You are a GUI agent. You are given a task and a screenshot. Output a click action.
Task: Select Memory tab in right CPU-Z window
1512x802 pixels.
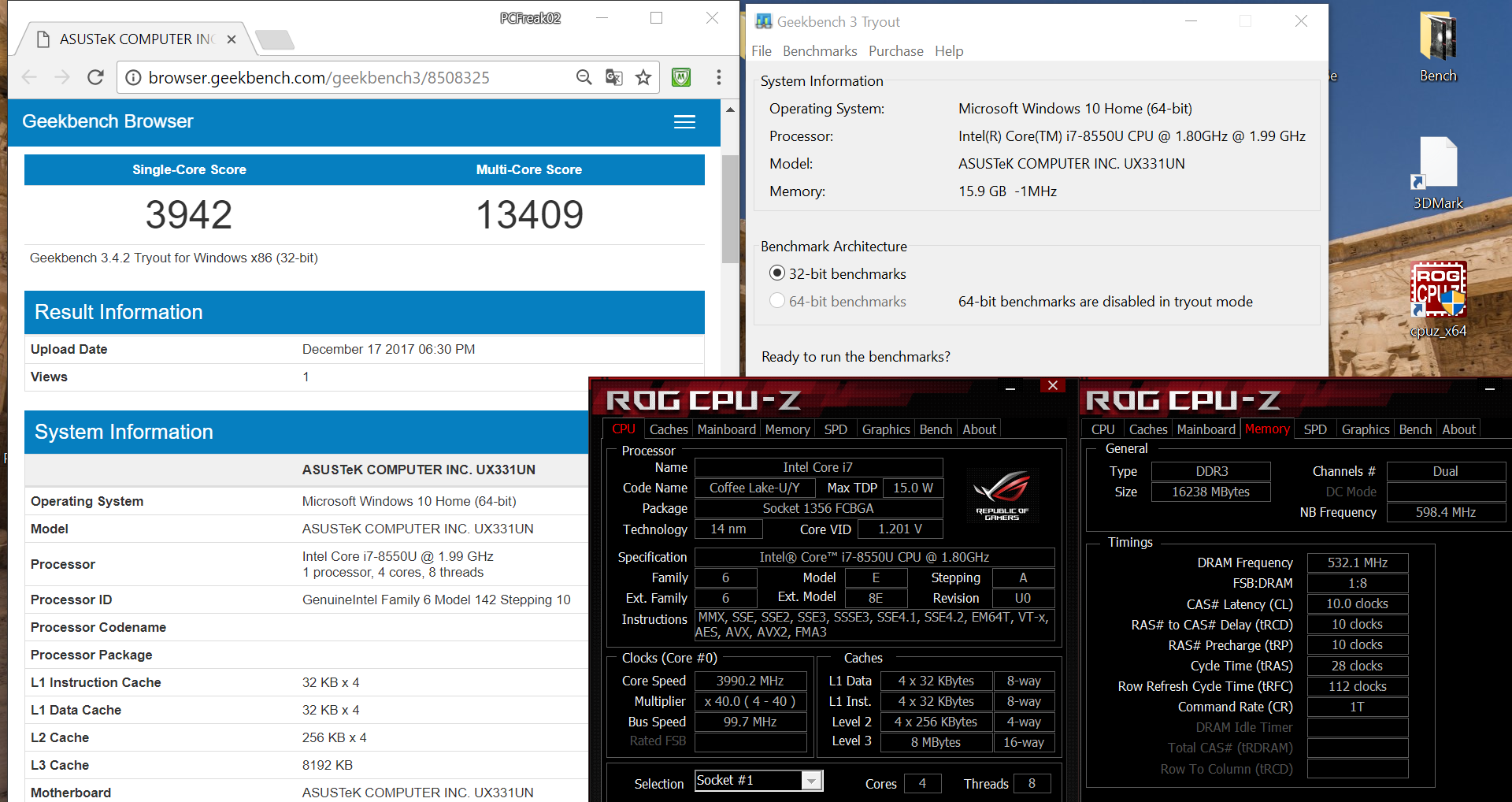coord(1267,429)
